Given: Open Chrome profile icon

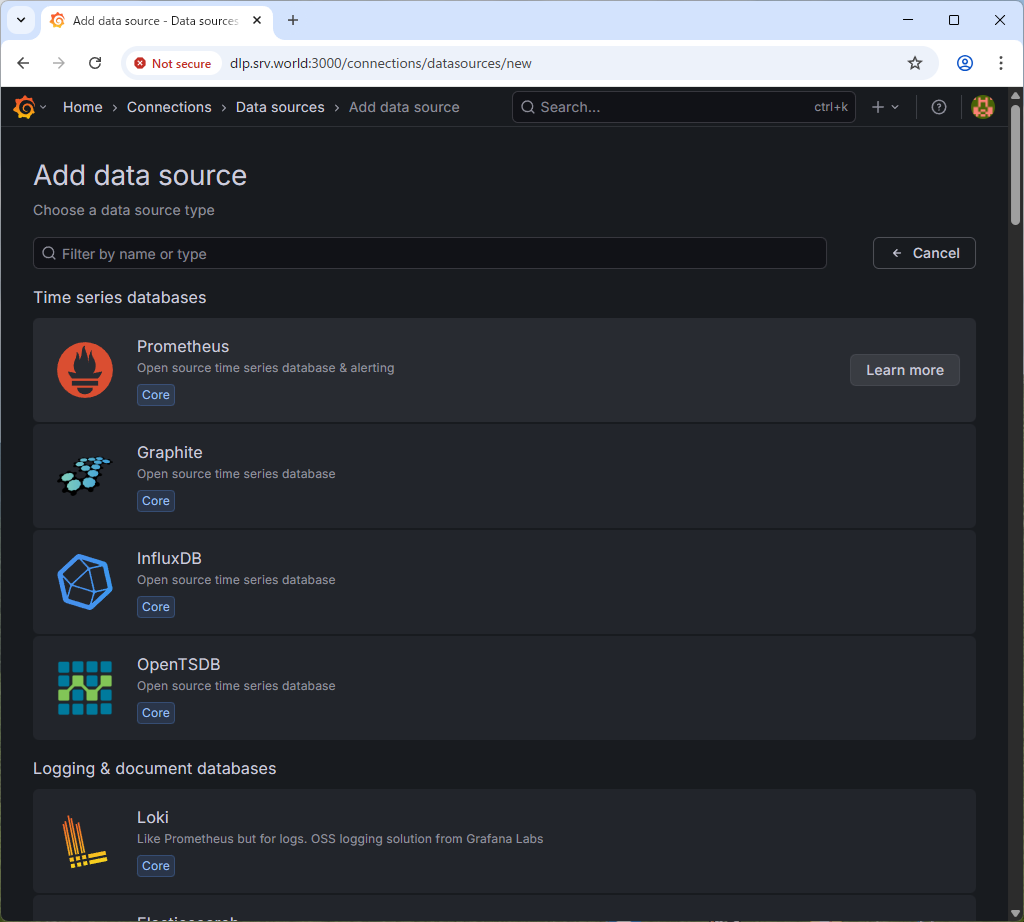Looking at the screenshot, I should 965,63.
